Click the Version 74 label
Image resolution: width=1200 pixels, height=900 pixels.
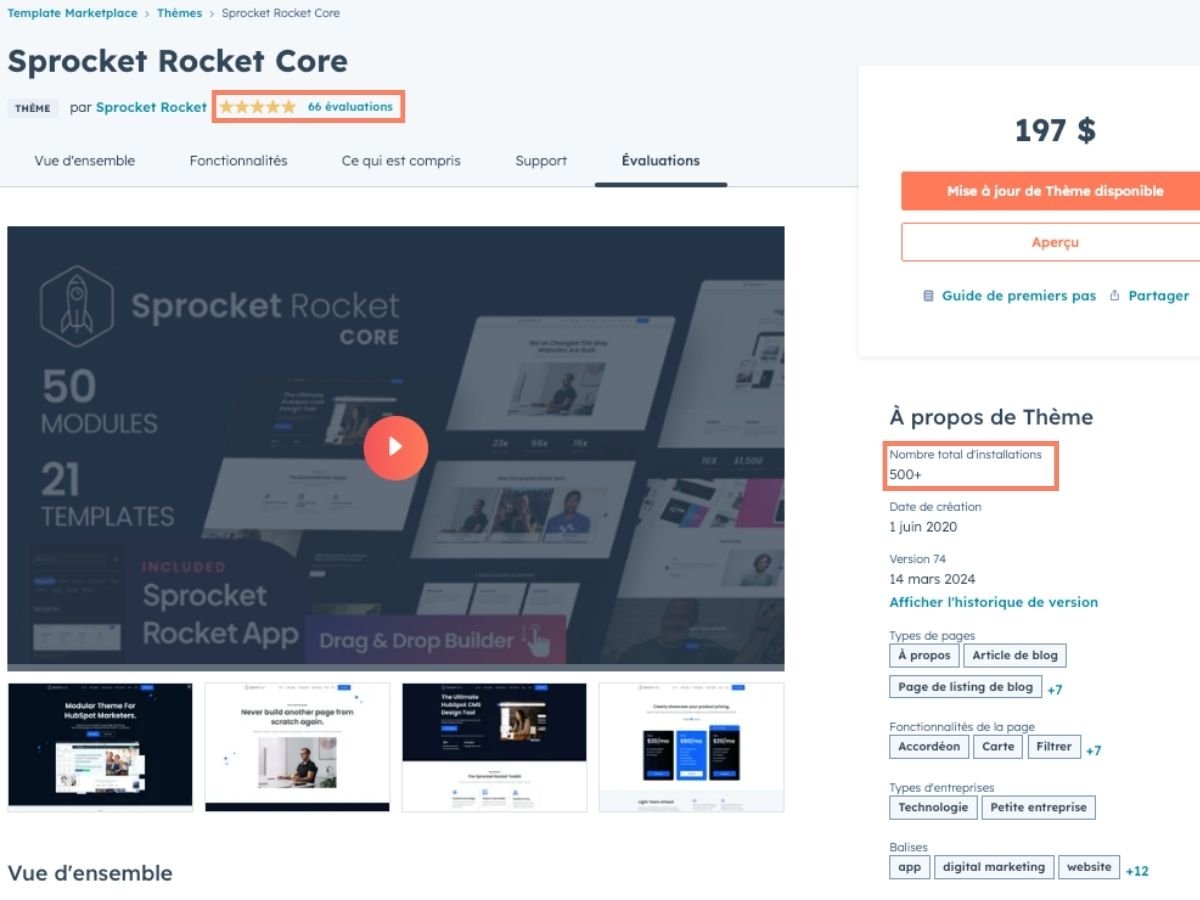(917, 559)
